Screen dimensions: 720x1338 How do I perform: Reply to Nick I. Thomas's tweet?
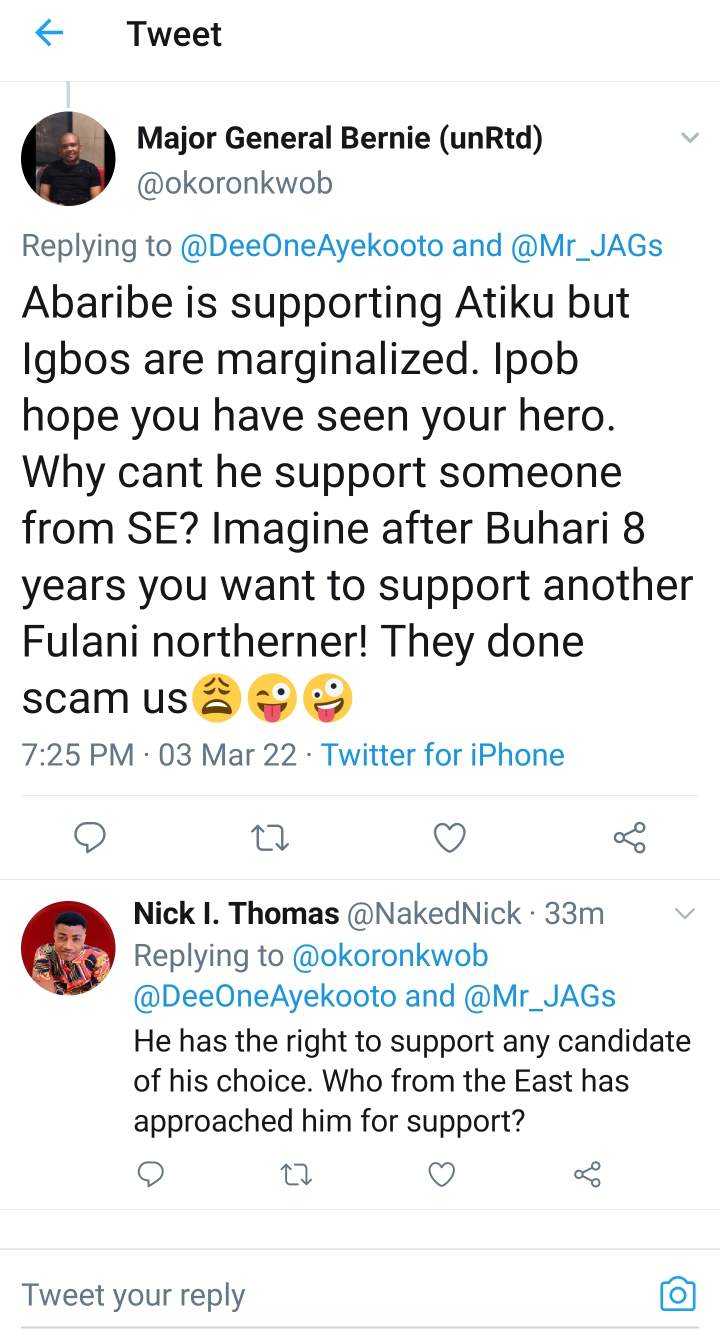(x=150, y=1173)
